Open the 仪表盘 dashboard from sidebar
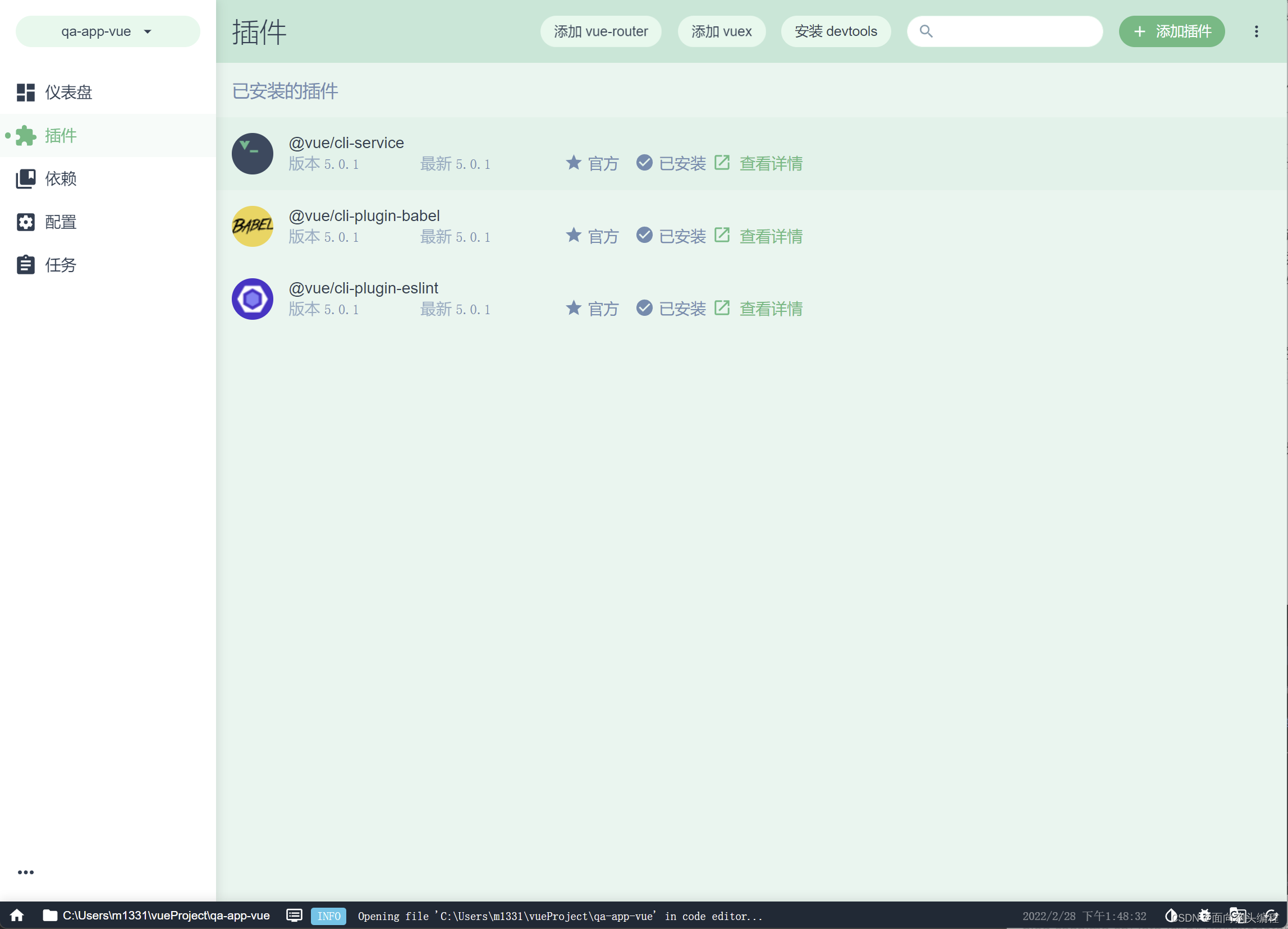This screenshot has width=1288, height=929. tap(68, 92)
